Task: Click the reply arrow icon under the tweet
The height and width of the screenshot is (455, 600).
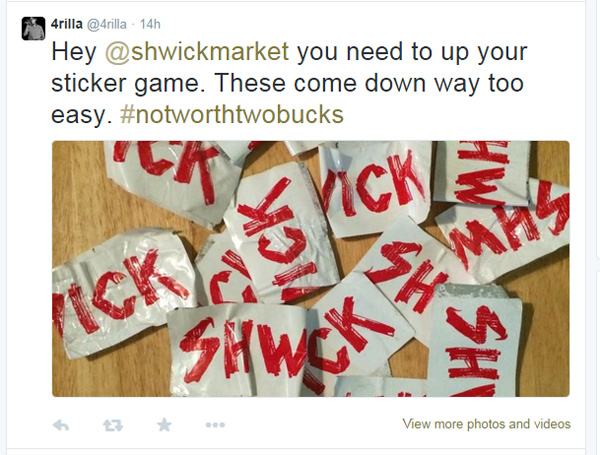Action: [61, 425]
